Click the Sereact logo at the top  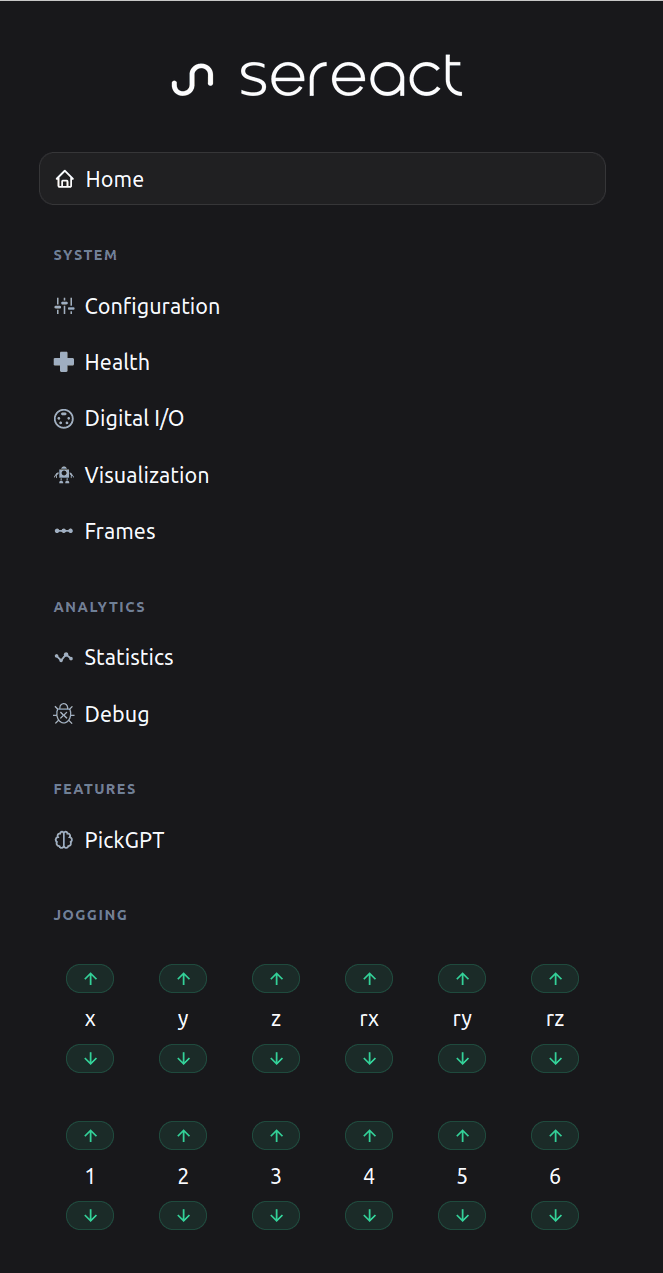(317, 77)
